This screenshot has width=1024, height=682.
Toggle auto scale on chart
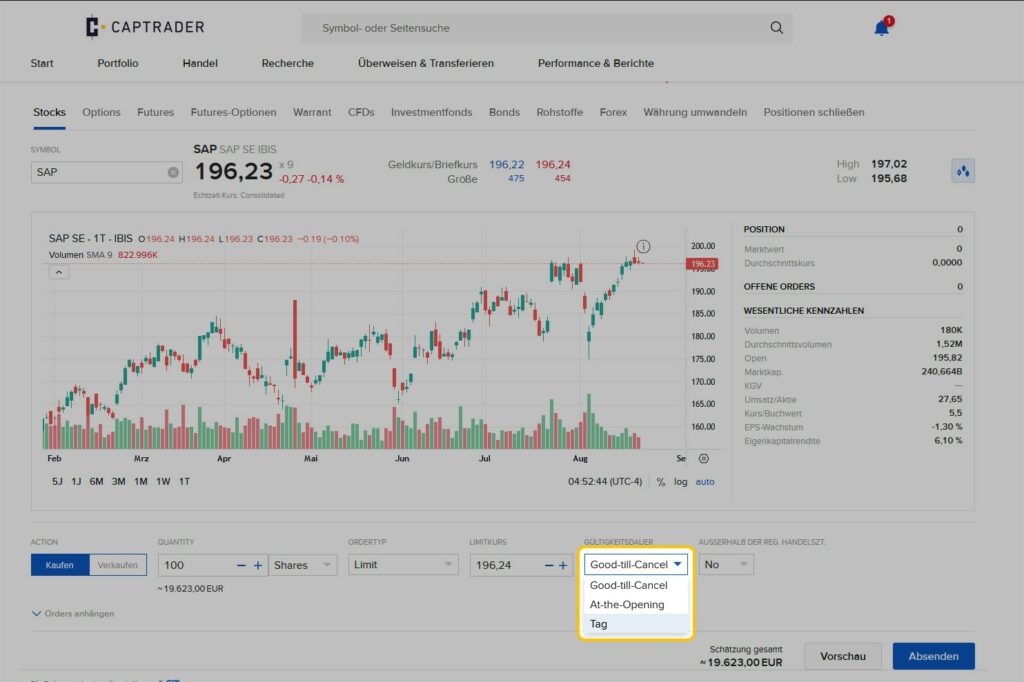pos(705,482)
